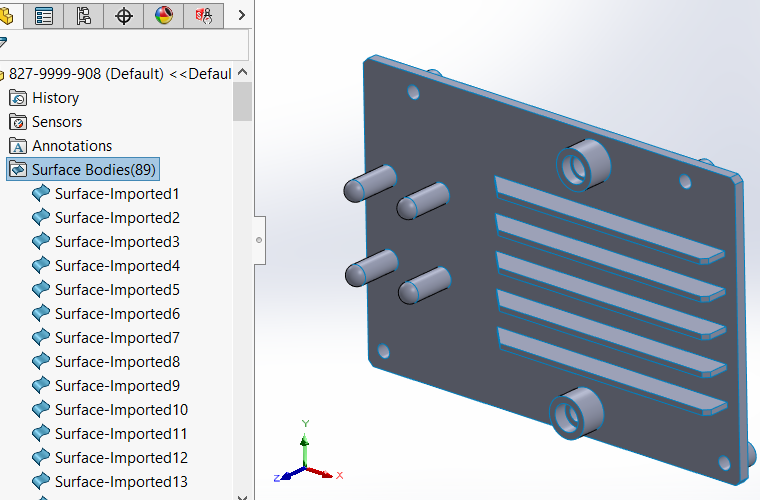760x500 pixels.
Task: Select Surface-Imported4 label
Action: (117, 266)
